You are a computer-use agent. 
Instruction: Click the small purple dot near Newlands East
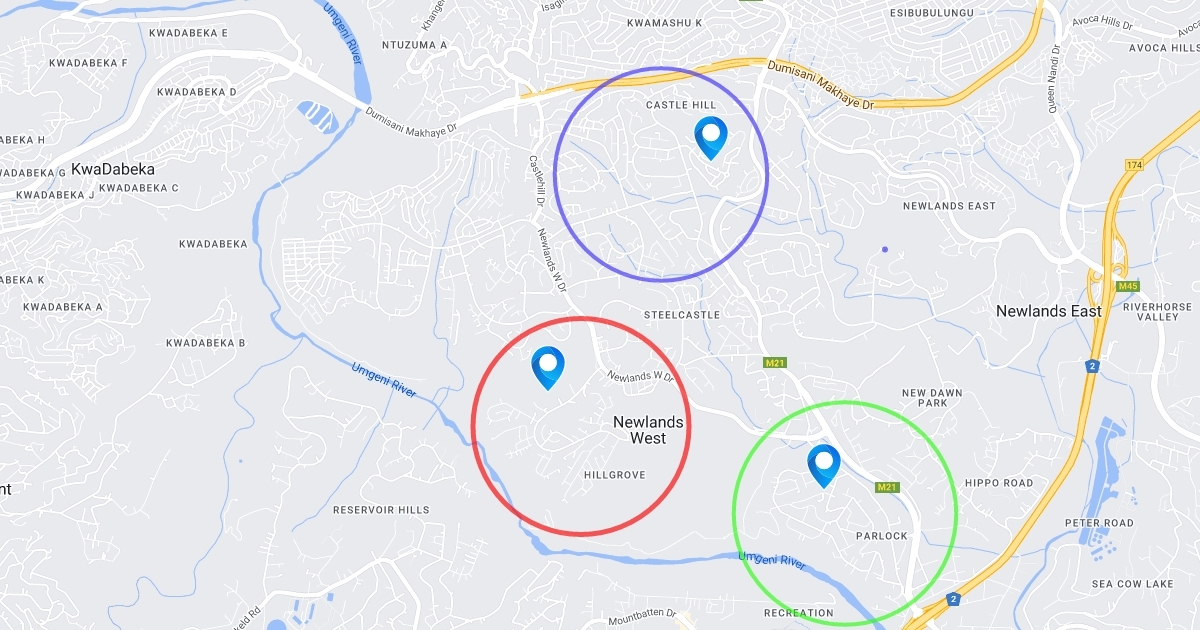pos(885,249)
